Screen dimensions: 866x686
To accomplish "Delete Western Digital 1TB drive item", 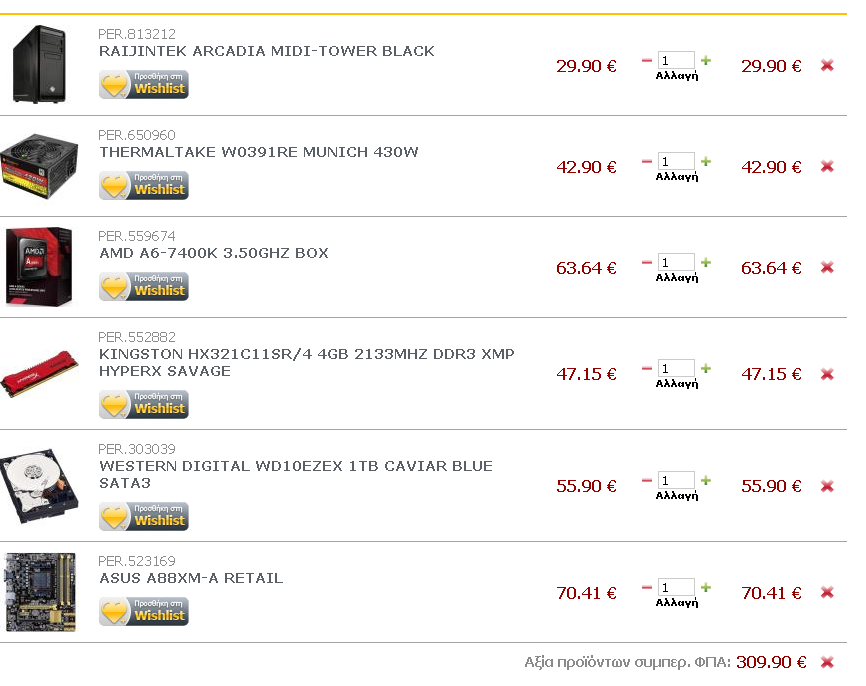I will click(827, 485).
